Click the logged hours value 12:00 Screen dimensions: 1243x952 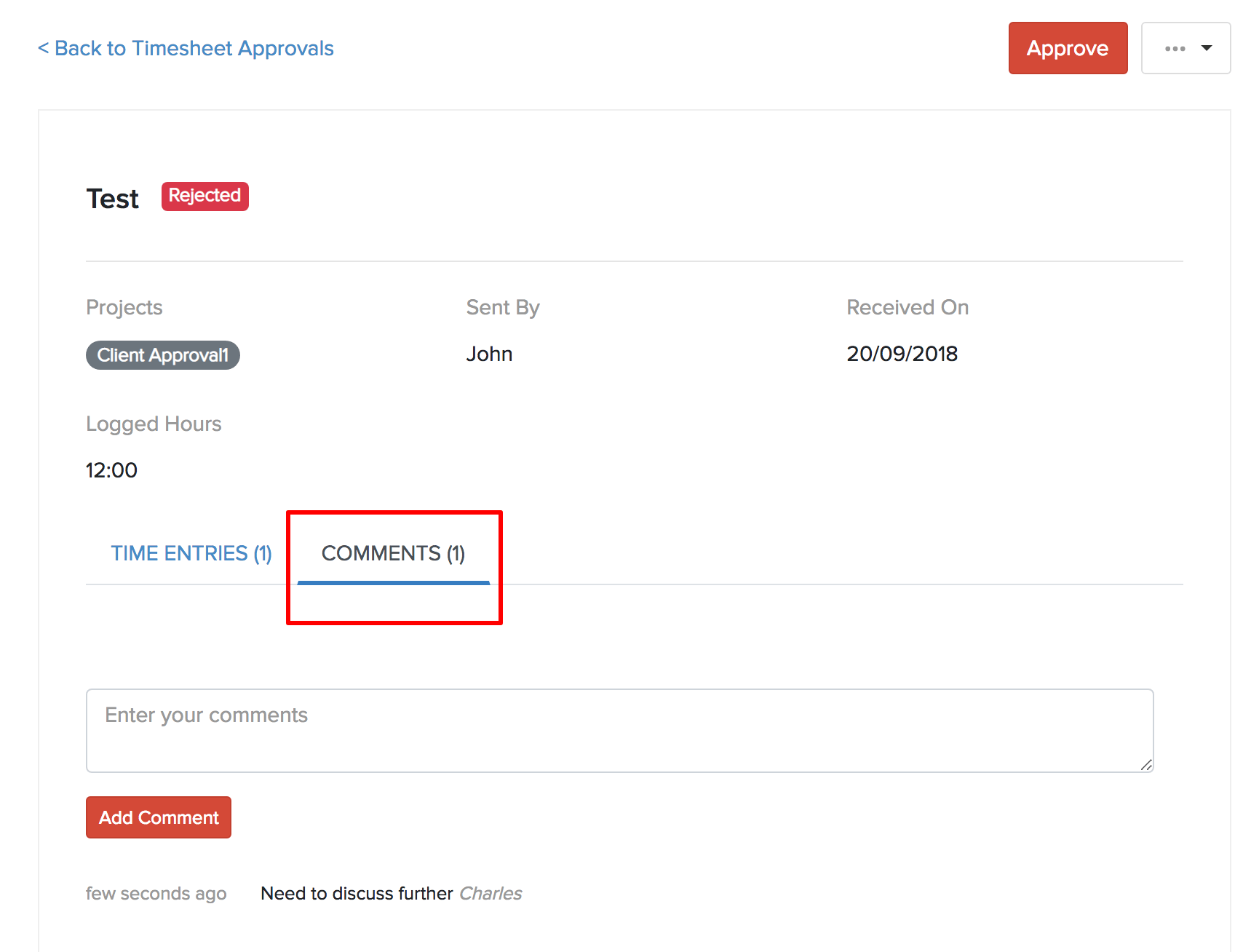pyautogui.click(x=111, y=470)
